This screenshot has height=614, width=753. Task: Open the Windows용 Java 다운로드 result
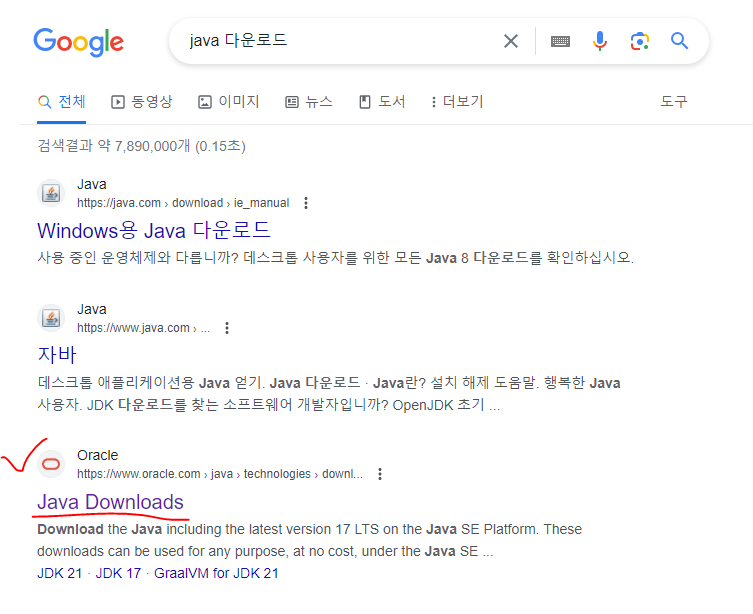pyautogui.click(x=154, y=230)
